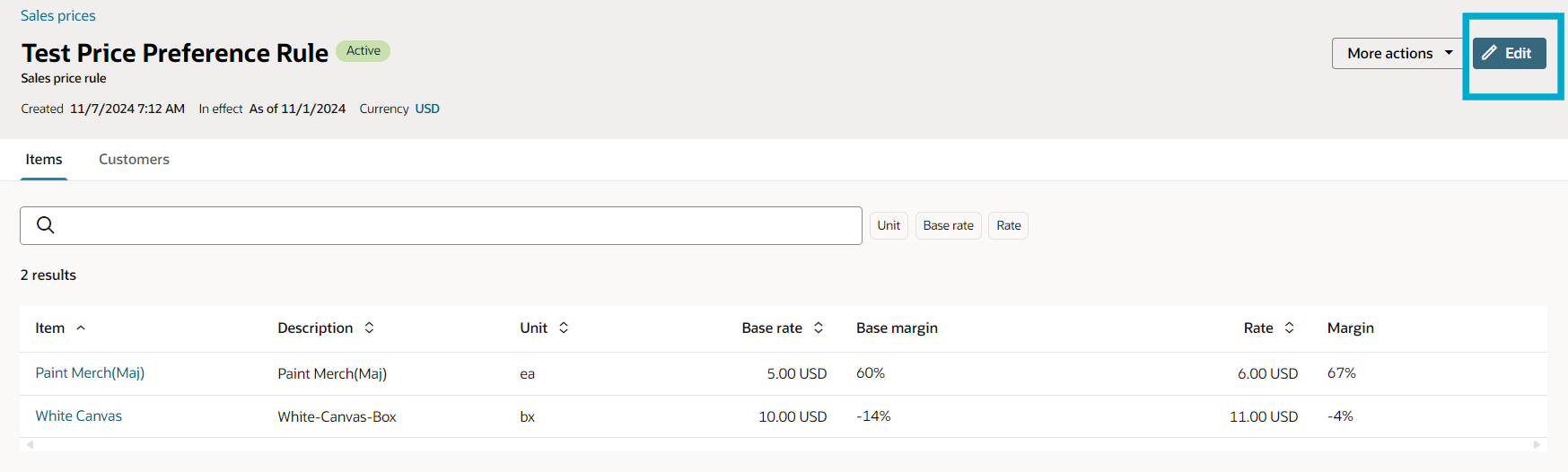Sort table by Description arrows icon
The width and height of the screenshot is (1568, 472).
(x=369, y=328)
